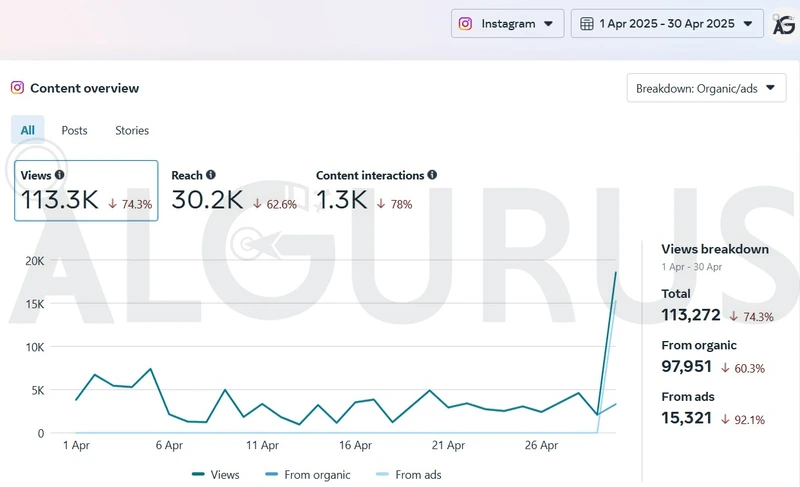800x487 pixels.
Task: Toggle the From ads legend entry
Action: (409, 475)
